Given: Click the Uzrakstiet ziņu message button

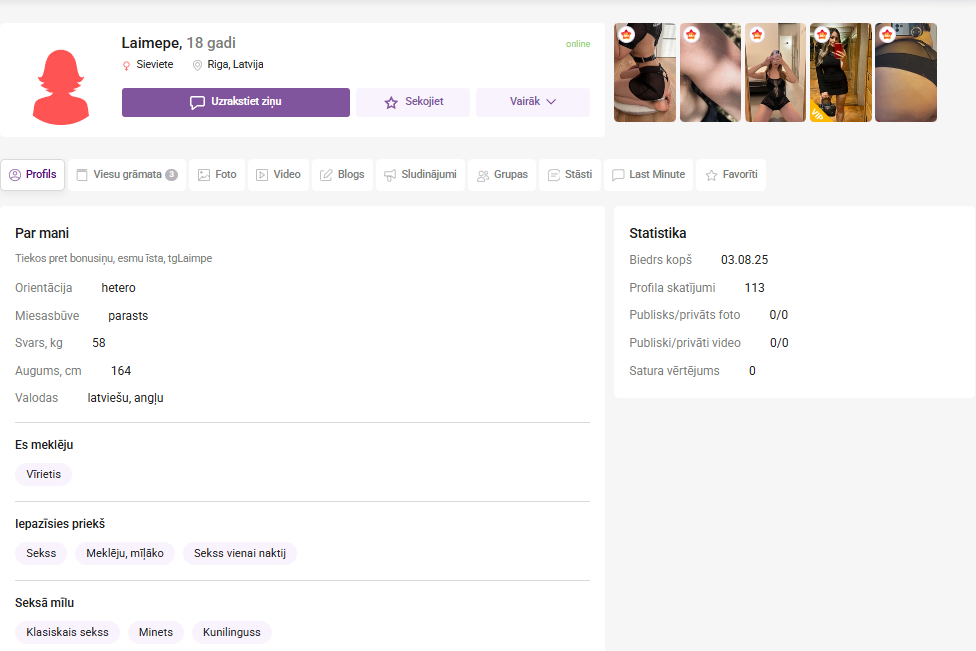Looking at the screenshot, I should click(x=236, y=102).
